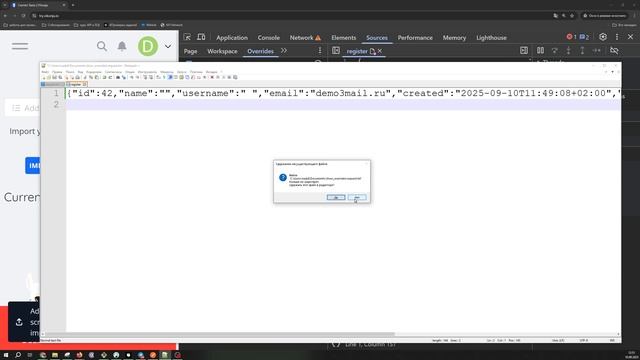Select the register tab in Notepad++
This screenshot has width=640, height=360.
click(76, 84)
